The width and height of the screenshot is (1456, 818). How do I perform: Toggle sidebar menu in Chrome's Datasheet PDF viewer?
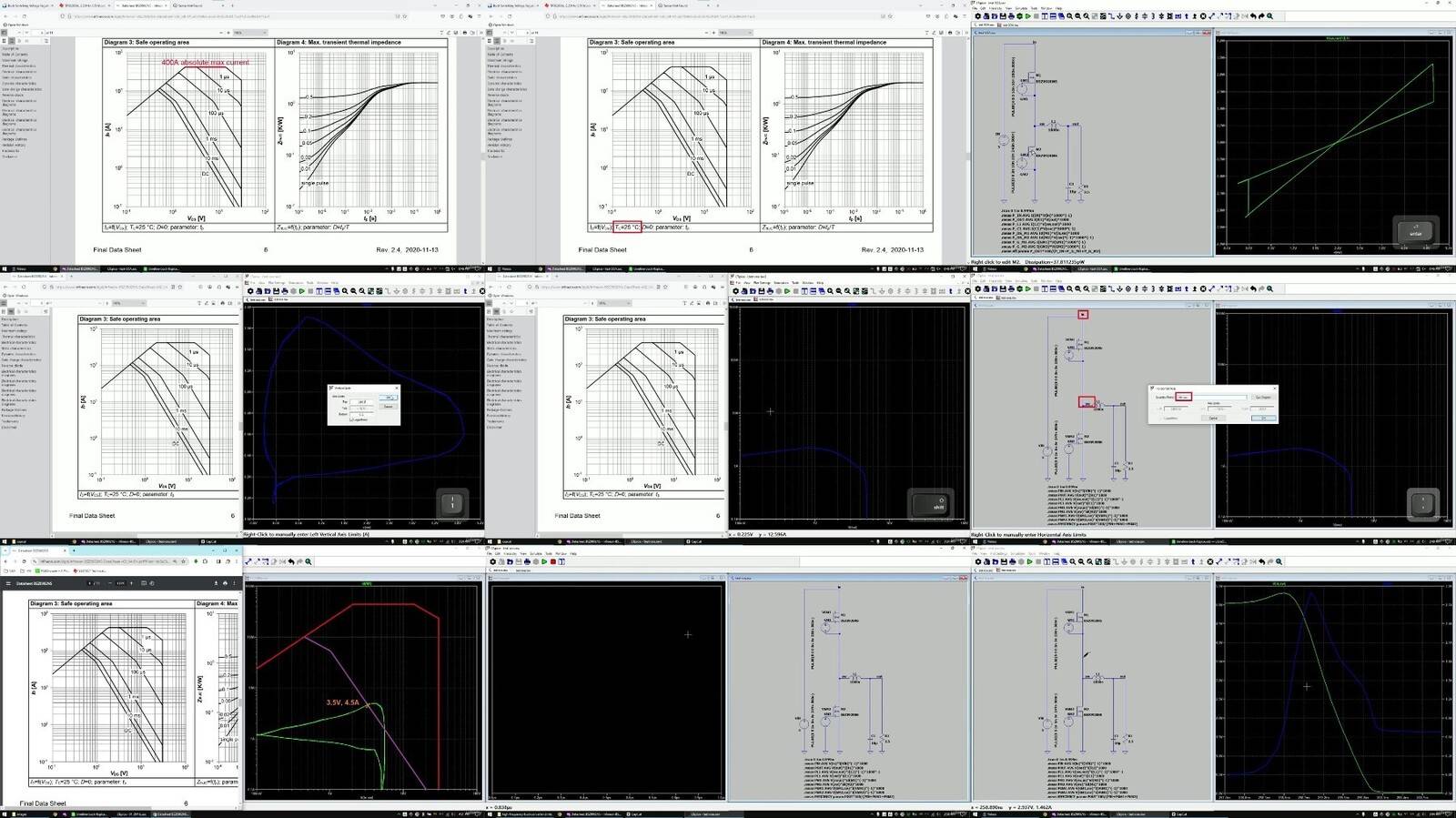click(8, 583)
